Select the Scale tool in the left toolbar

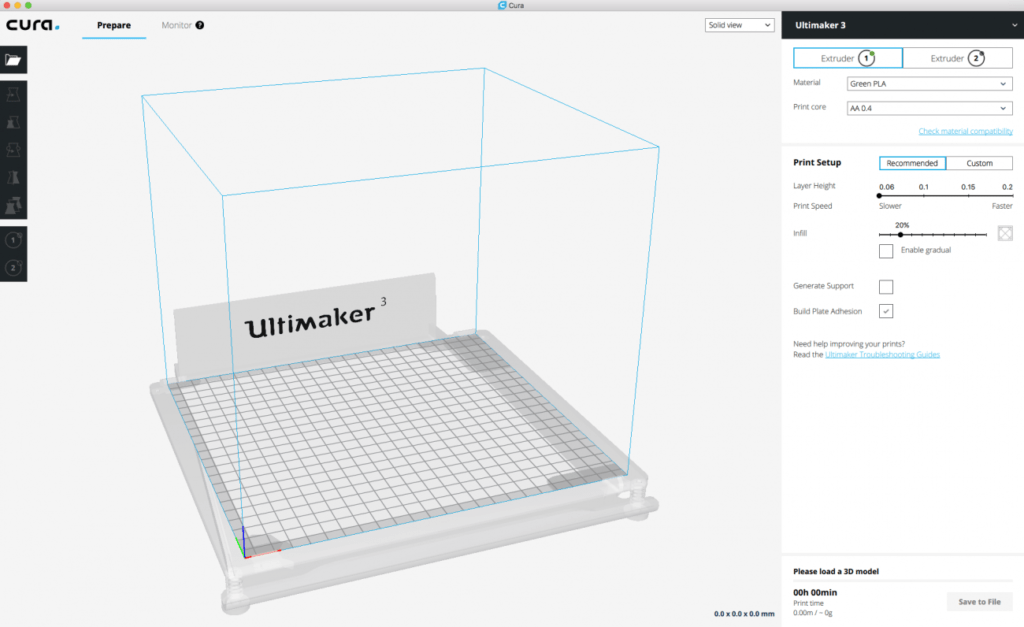pos(13,121)
